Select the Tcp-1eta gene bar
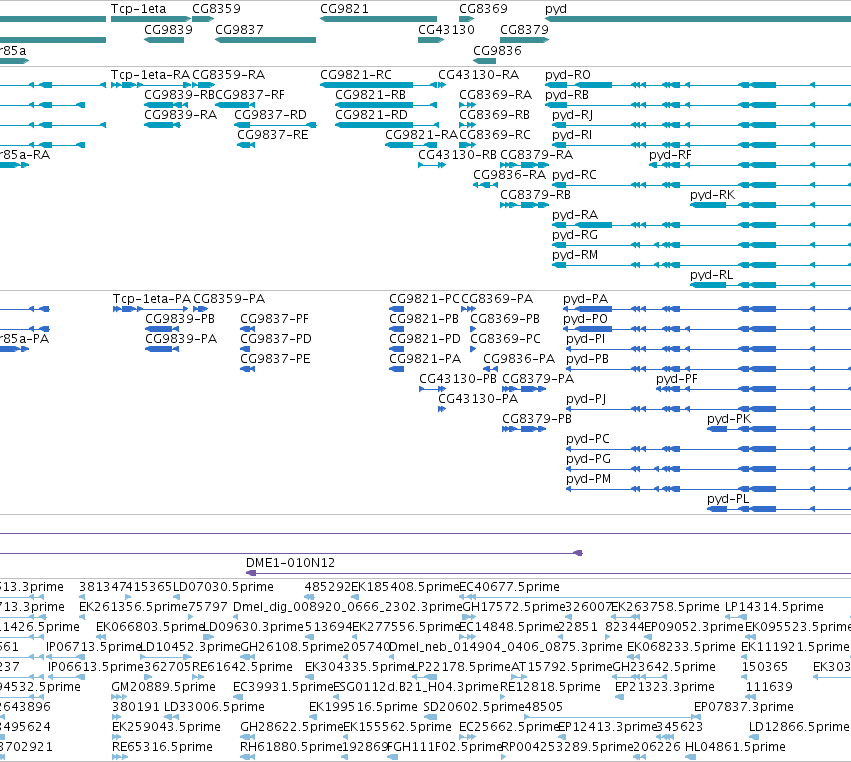The image size is (851, 762). (x=151, y=19)
